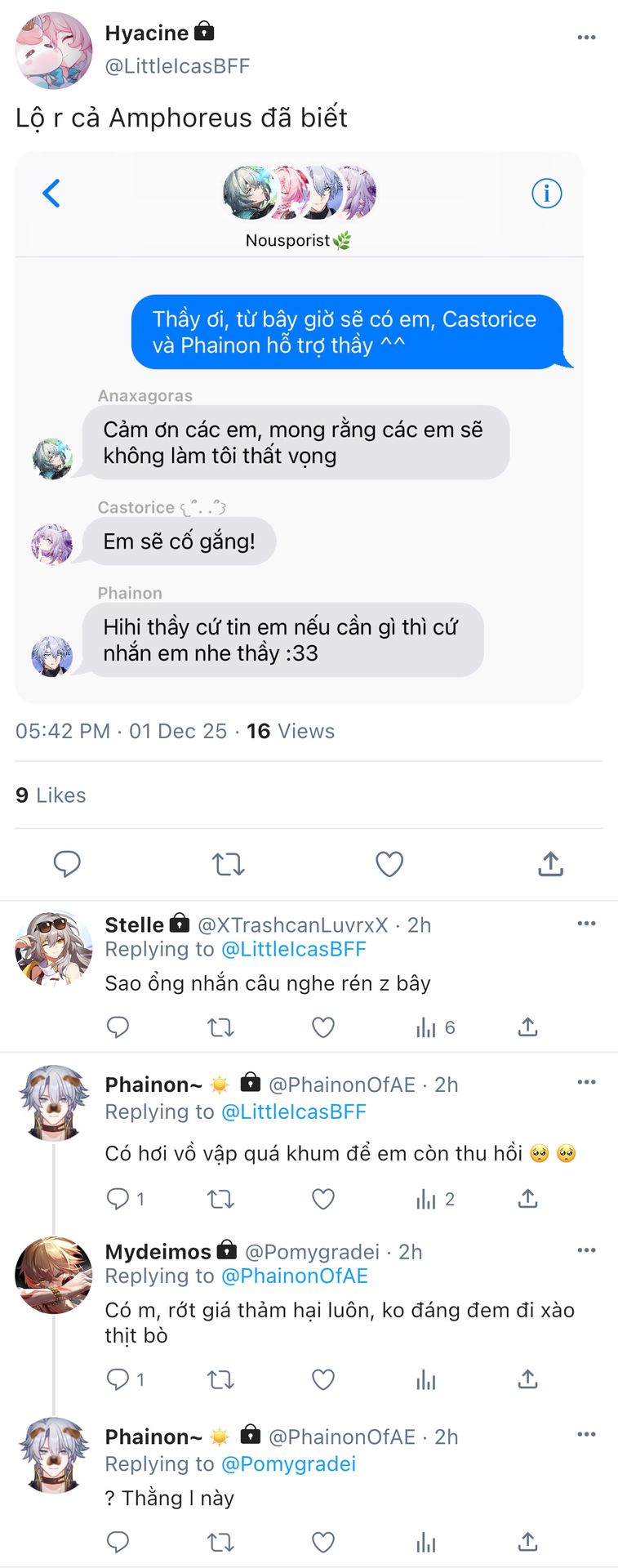The width and height of the screenshot is (618, 1568).
Task: Share Hyacine's main post
Action: click(x=551, y=864)
